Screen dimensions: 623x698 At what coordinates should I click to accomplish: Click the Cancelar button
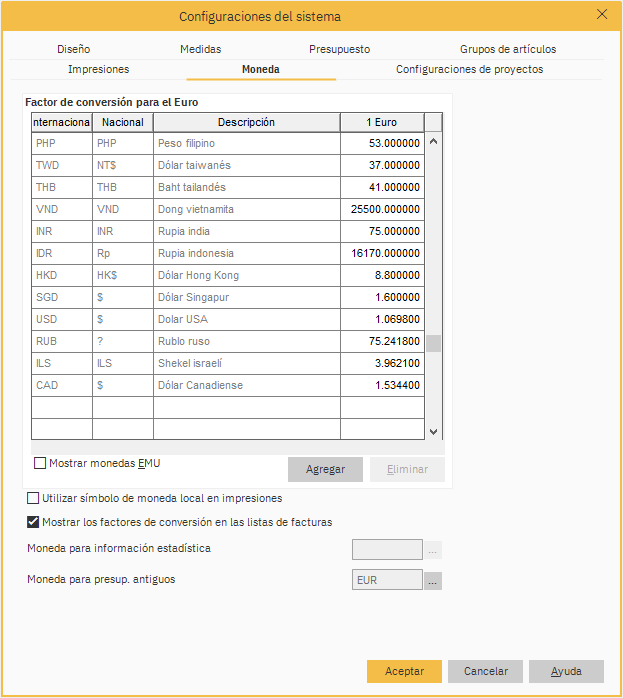pyautogui.click(x=485, y=671)
